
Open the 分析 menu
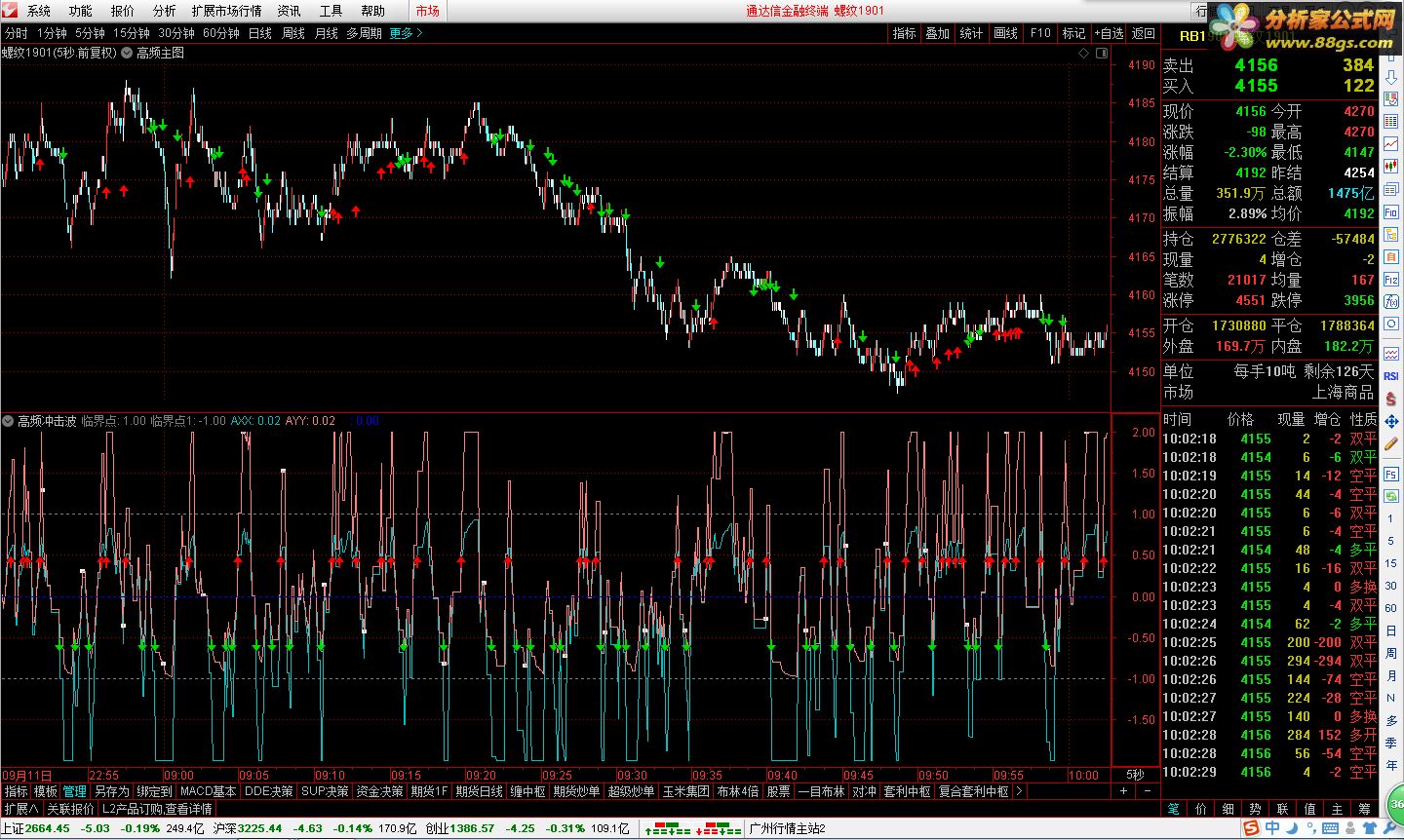165,11
